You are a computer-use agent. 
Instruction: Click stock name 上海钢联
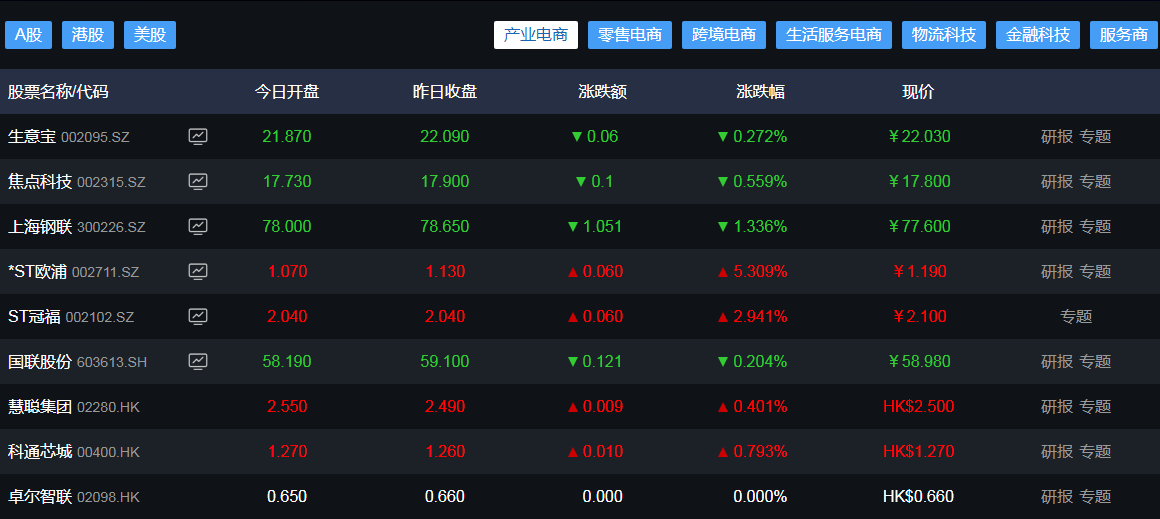coord(40,227)
